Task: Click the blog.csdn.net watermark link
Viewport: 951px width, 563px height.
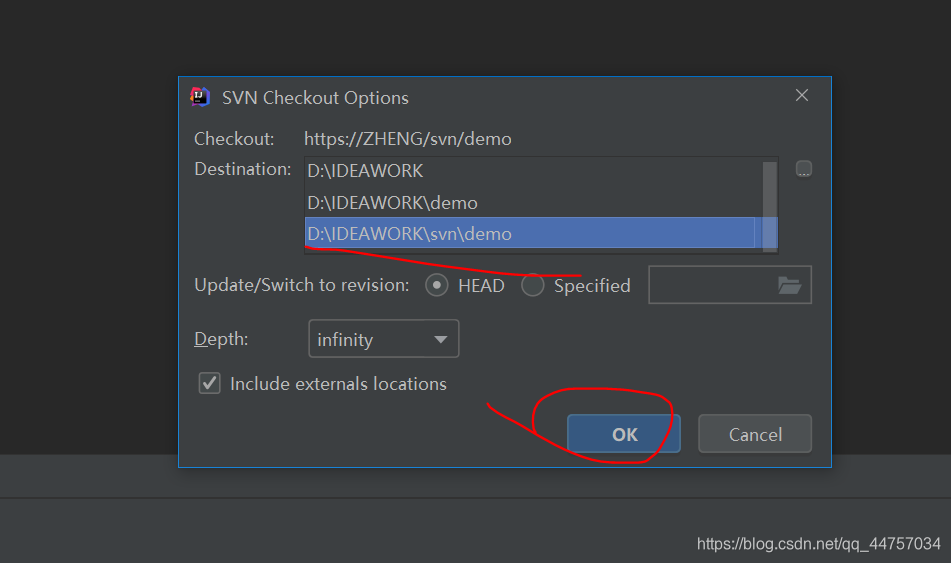Action: [818, 544]
